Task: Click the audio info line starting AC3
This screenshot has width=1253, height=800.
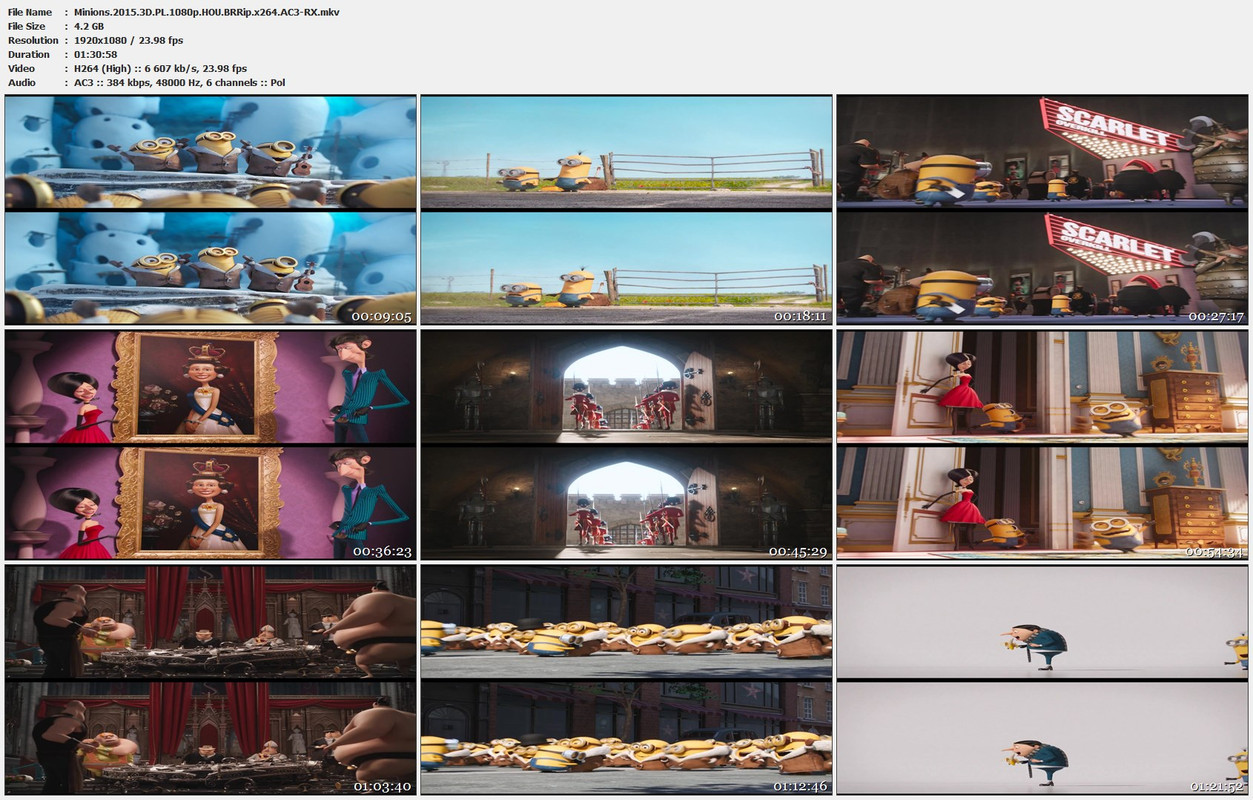Action: (x=179, y=82)
